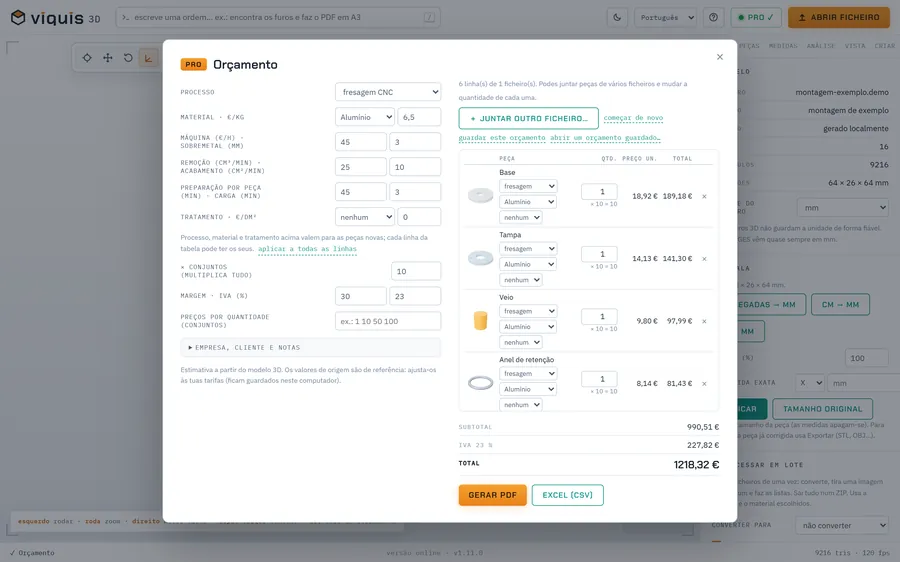Open the Tratamento nenhum dropdown
The image size is (900, 562).
[x=364, y=217]
